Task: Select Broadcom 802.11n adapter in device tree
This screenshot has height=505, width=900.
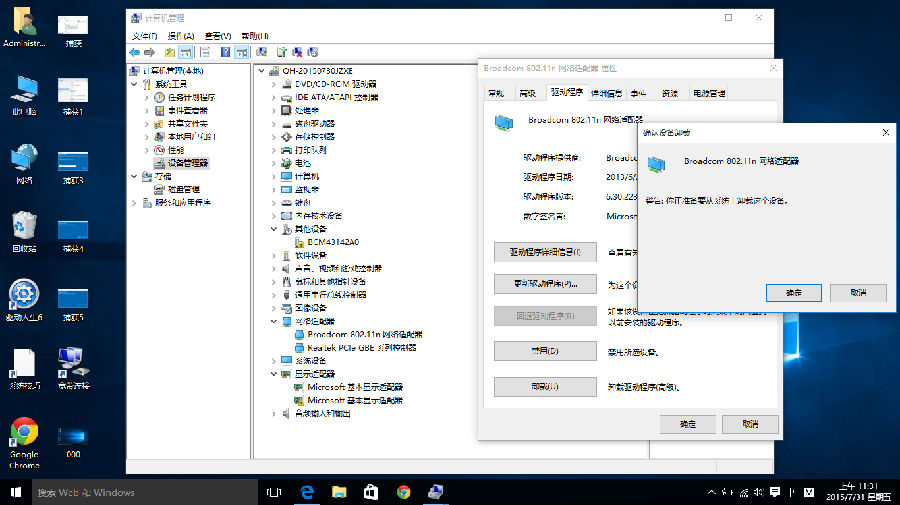Action: coord(364,334)
